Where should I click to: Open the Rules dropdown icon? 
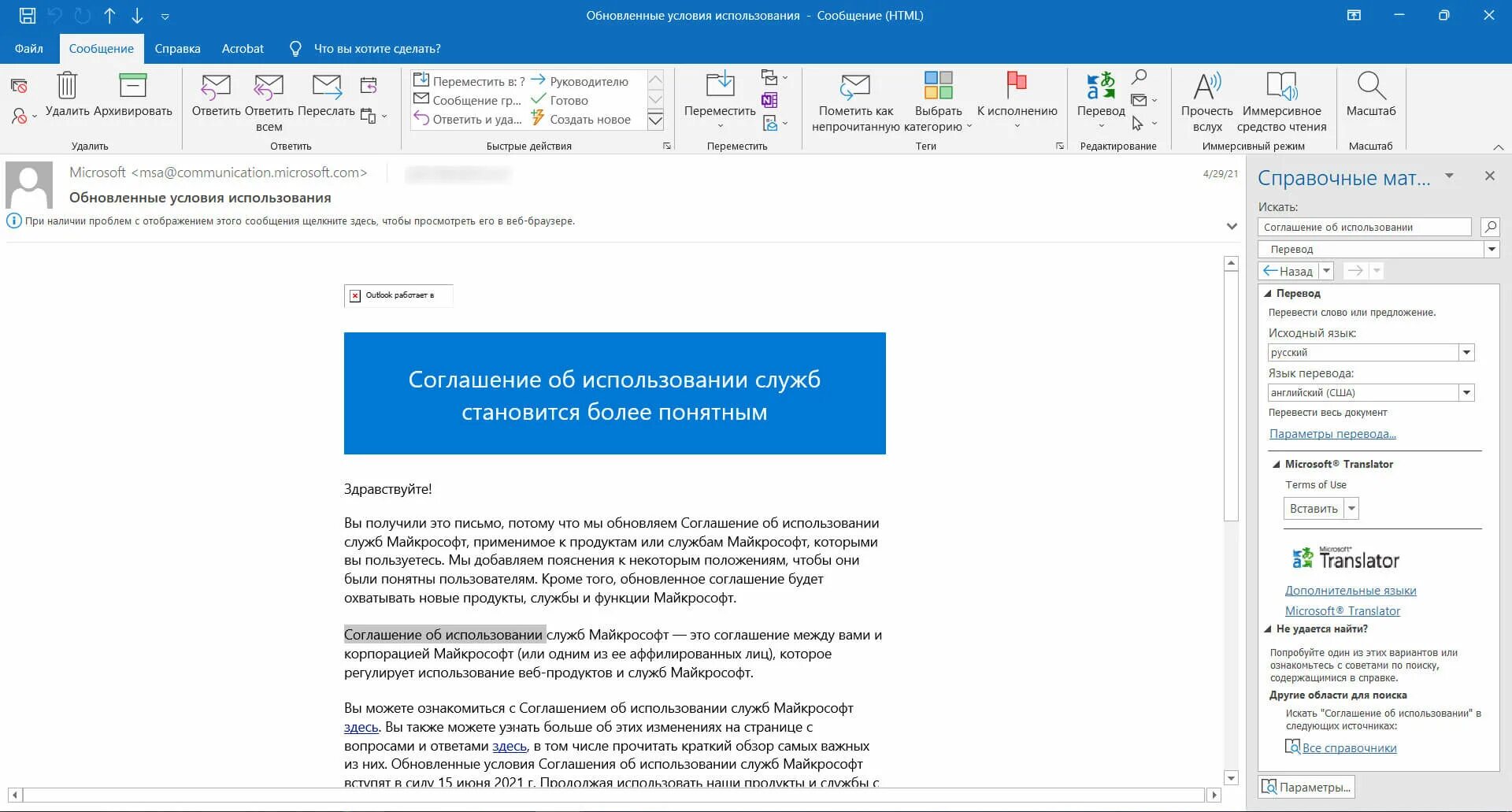click(775, 77)
